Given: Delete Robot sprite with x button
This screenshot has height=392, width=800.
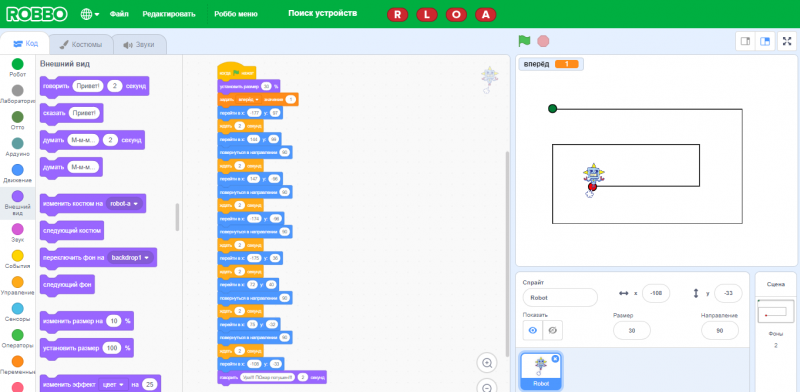Looking at the screenshot, I should pyautogui.click(x=555, y=359).
